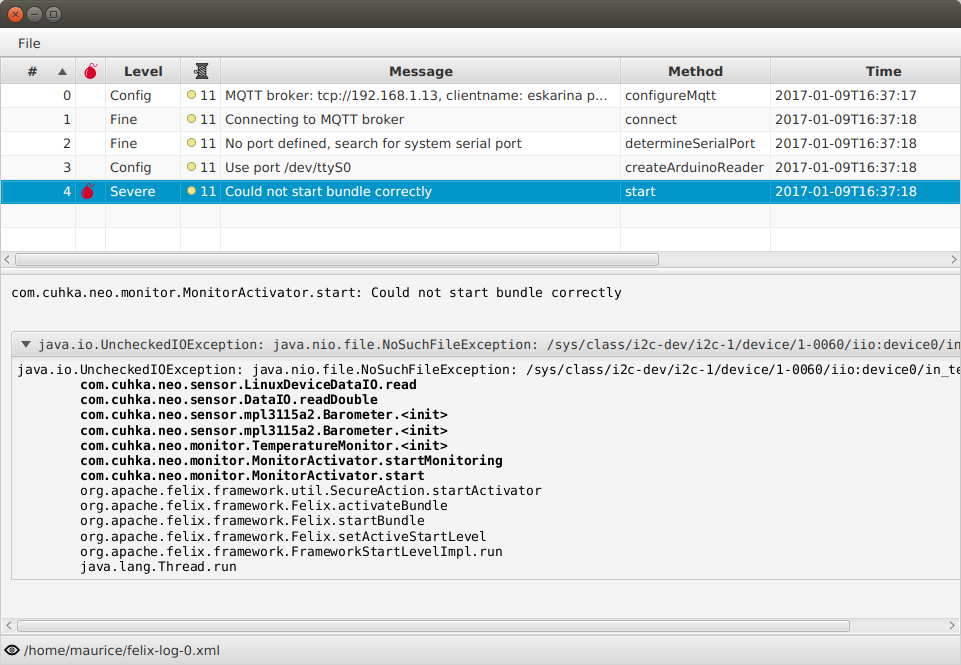Select the 'Use port /dev/ttyS0' message
Screen dimensions: 961x665
click(288, 167)
